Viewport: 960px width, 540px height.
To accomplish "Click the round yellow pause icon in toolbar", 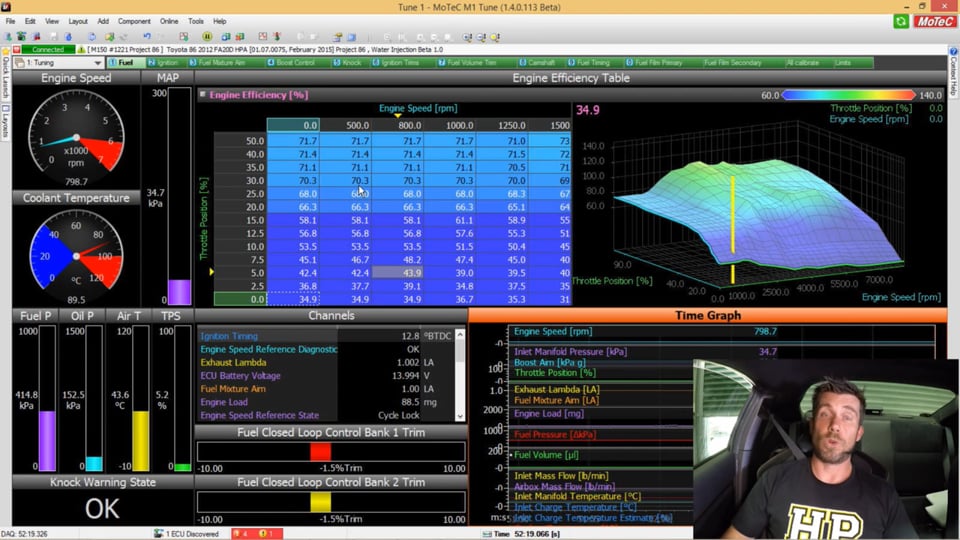I will tap(207, 37).
